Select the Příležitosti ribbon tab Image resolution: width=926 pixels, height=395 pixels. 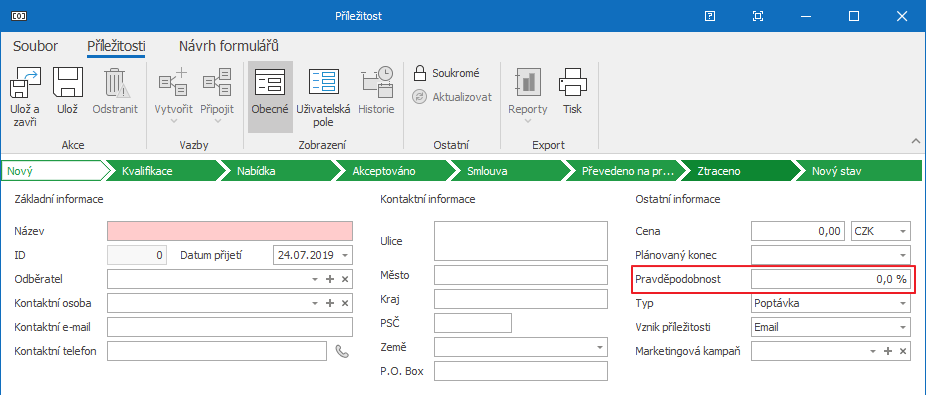[116, 46]
